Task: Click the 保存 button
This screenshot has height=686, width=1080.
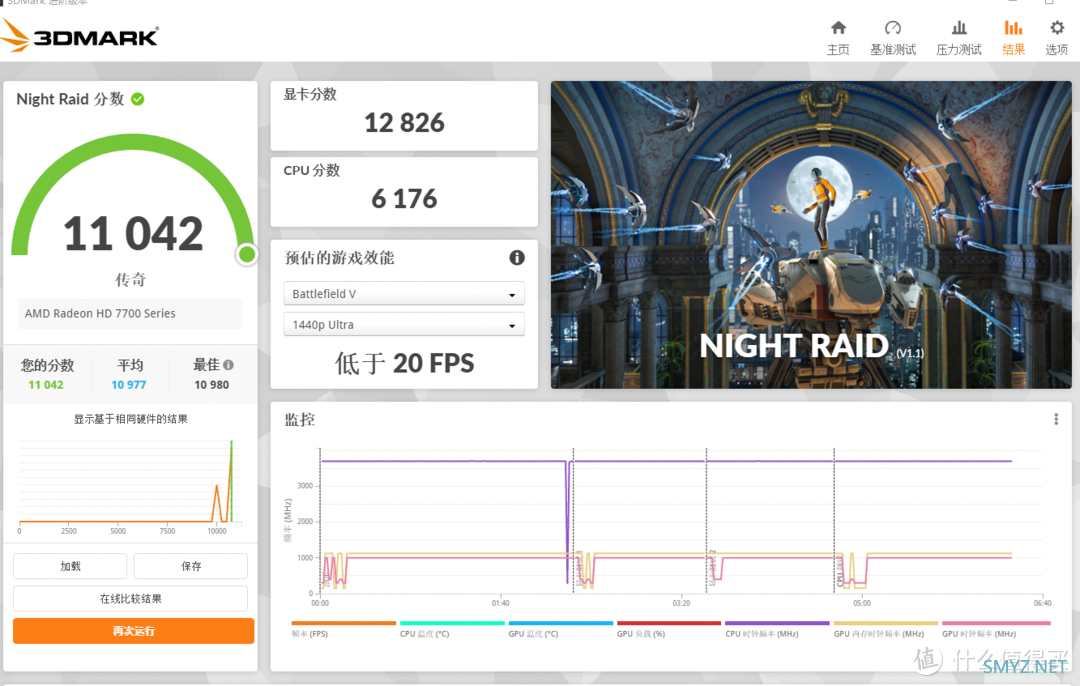Action: (191, 566)
